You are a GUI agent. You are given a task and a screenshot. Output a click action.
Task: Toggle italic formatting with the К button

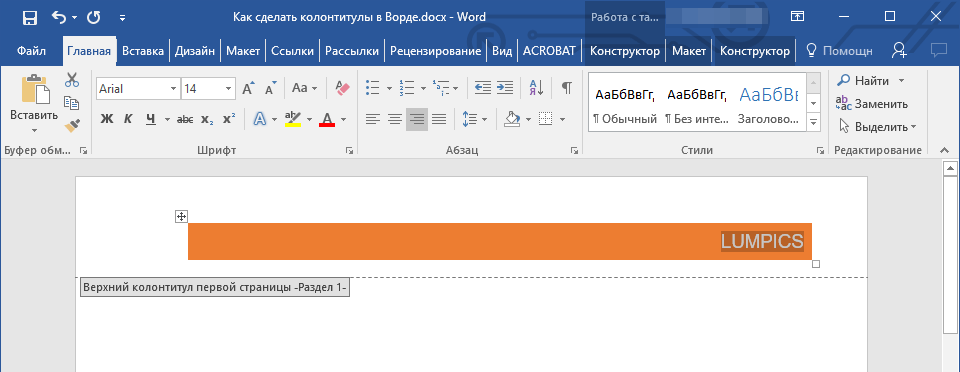coord(128,119)
